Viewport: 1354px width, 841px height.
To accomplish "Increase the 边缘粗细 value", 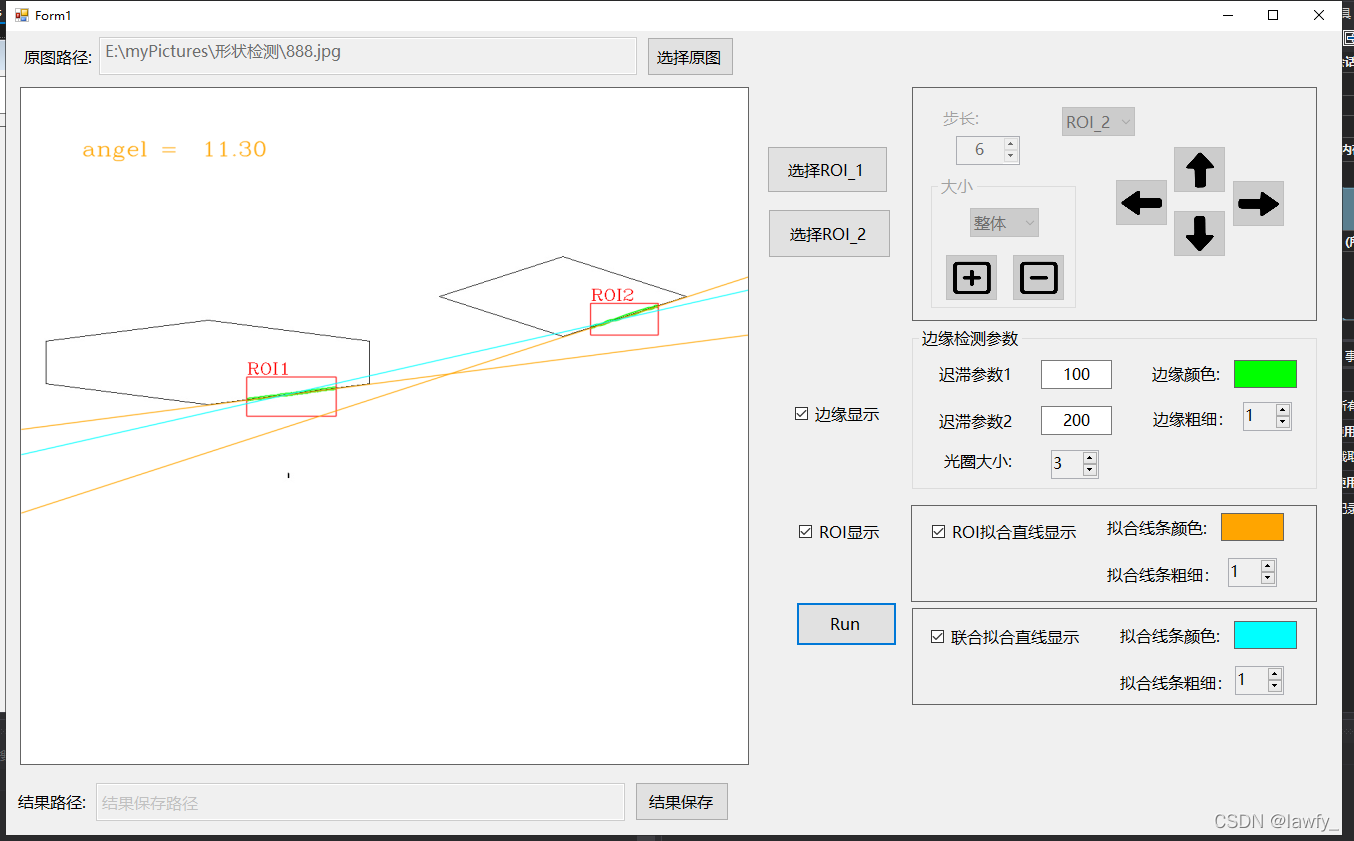I will tap(1283, 410).
